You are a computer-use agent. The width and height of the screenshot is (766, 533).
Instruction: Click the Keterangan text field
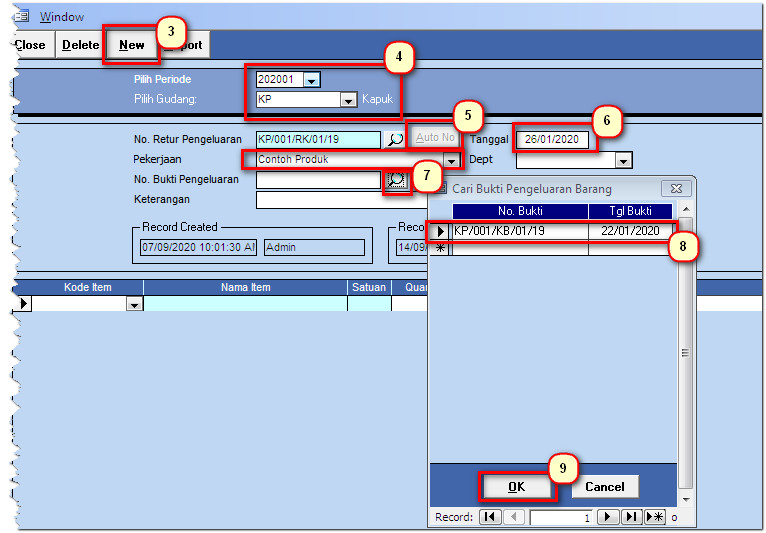tap(320, 200)
